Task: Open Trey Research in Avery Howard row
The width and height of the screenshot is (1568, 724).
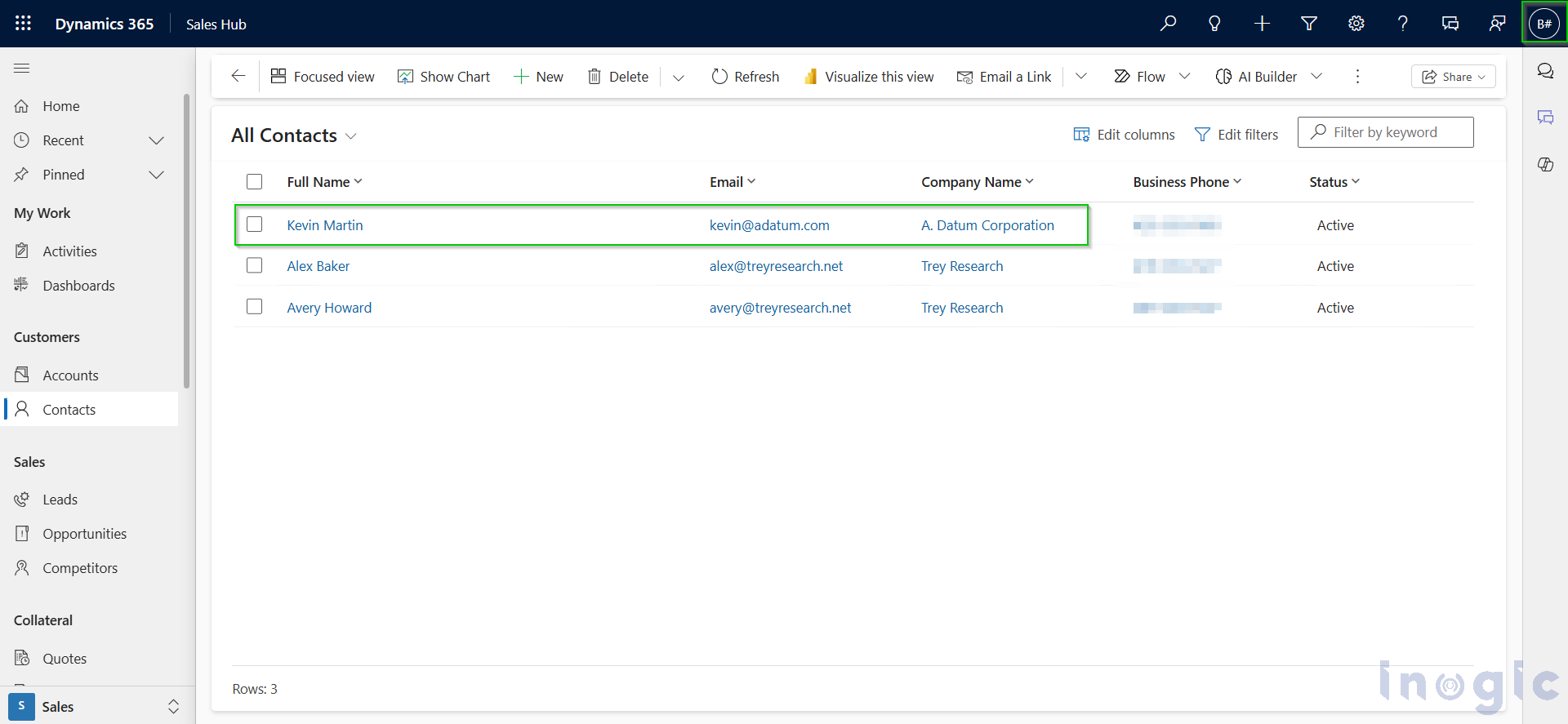Action: click(x=962, y=308)
